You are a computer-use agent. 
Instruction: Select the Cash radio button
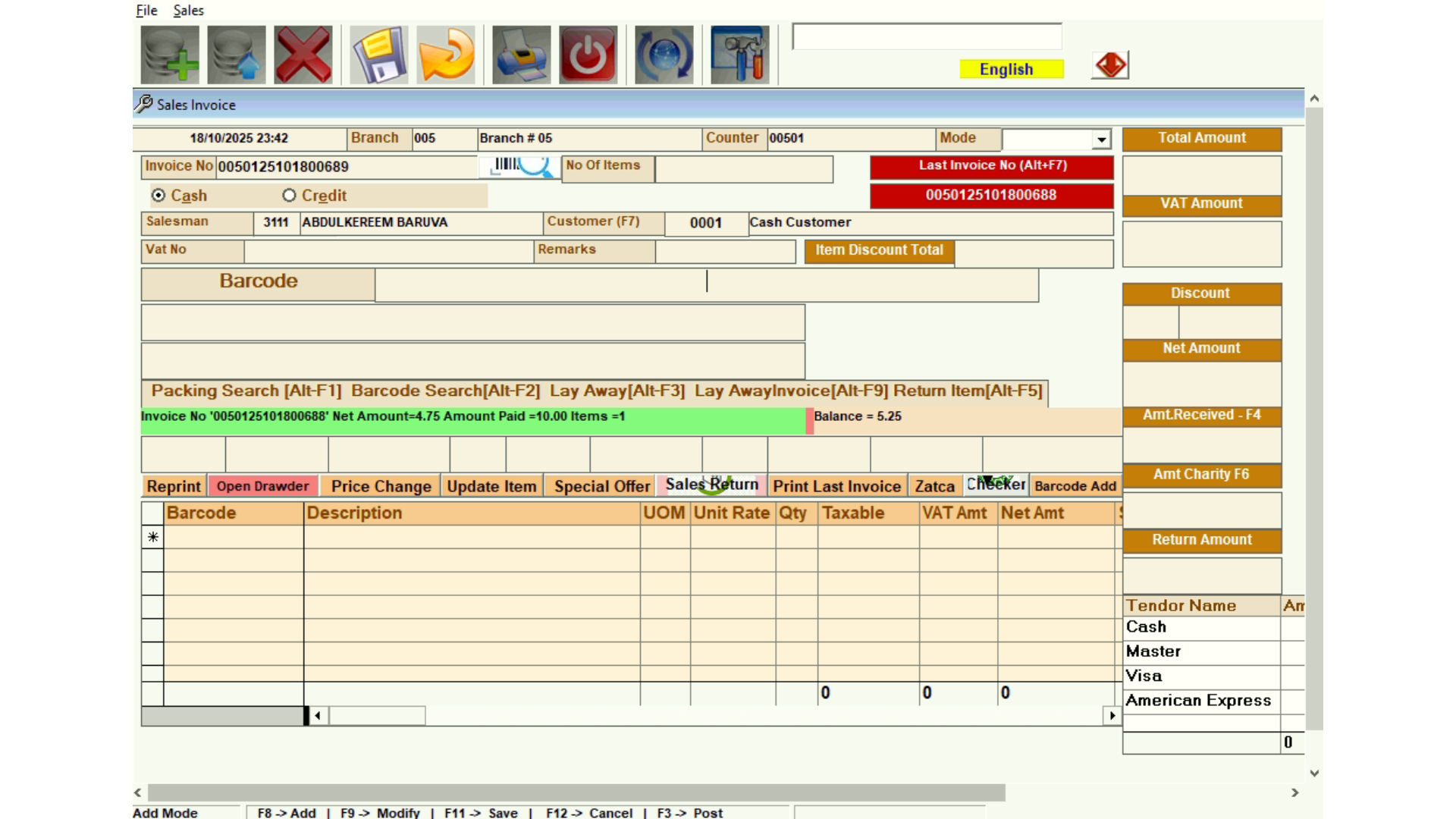[158, 196]
